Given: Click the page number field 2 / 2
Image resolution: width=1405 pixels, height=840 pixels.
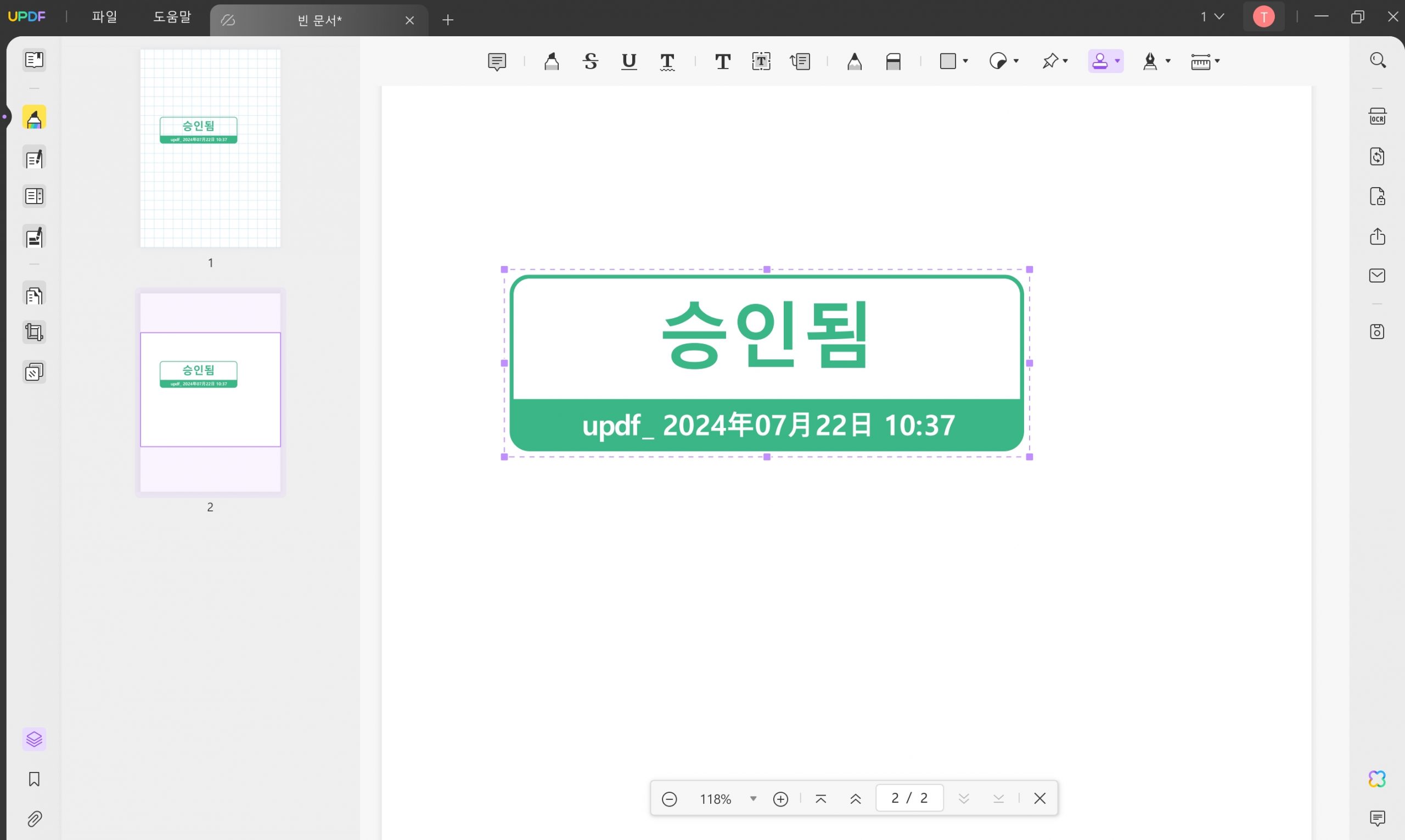Looking at the screenshot, I should (x=909, y=798).
